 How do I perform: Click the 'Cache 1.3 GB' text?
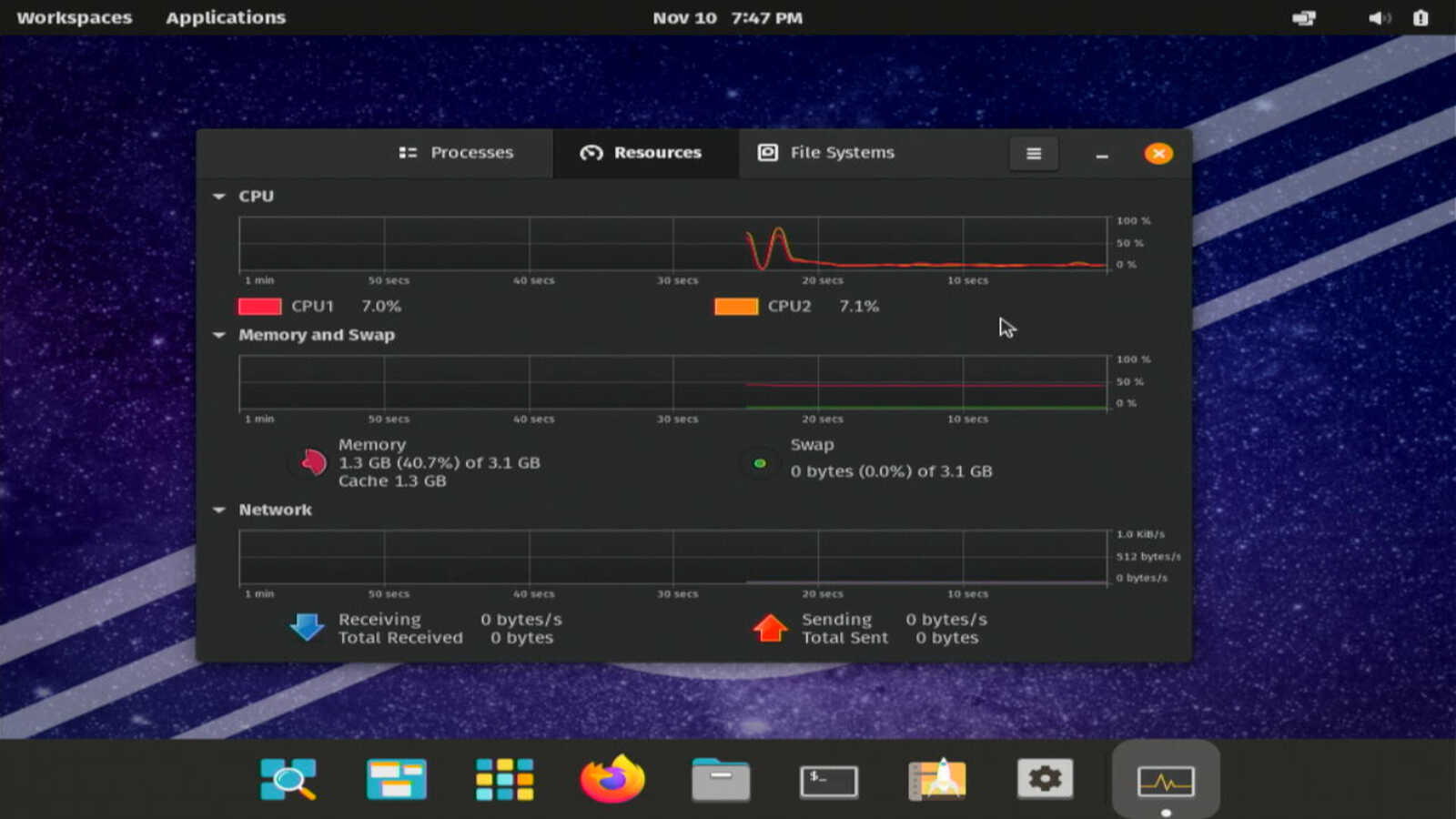tap(392, 481)
